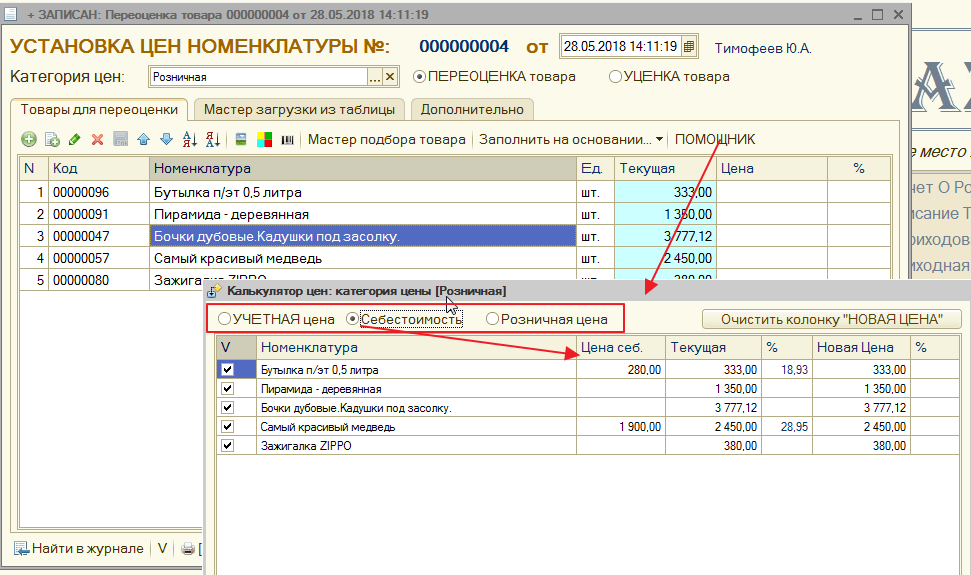Click Новая Цена column header

861,347
